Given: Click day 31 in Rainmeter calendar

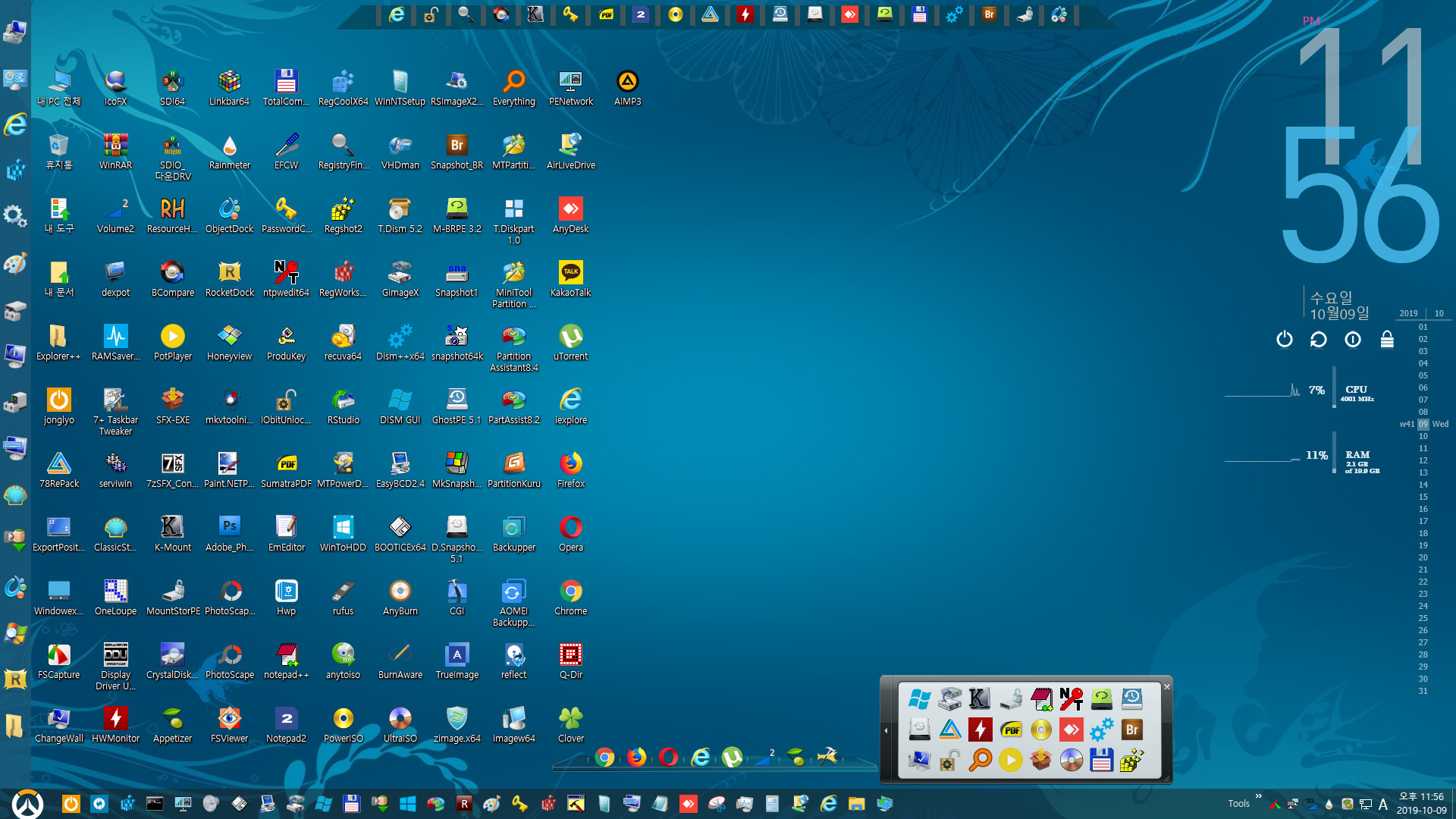Looking at the screenshot, I should (x=1423, y=691).
